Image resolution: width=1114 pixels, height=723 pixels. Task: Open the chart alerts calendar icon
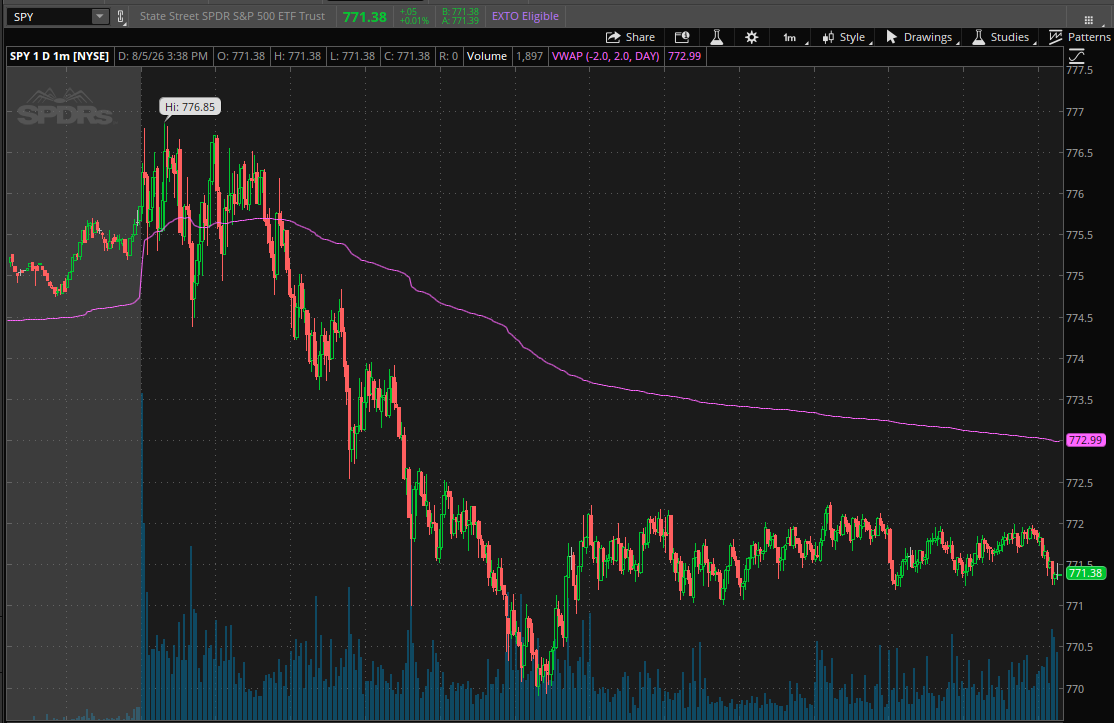pyautogui.click(x=682, y=37)
